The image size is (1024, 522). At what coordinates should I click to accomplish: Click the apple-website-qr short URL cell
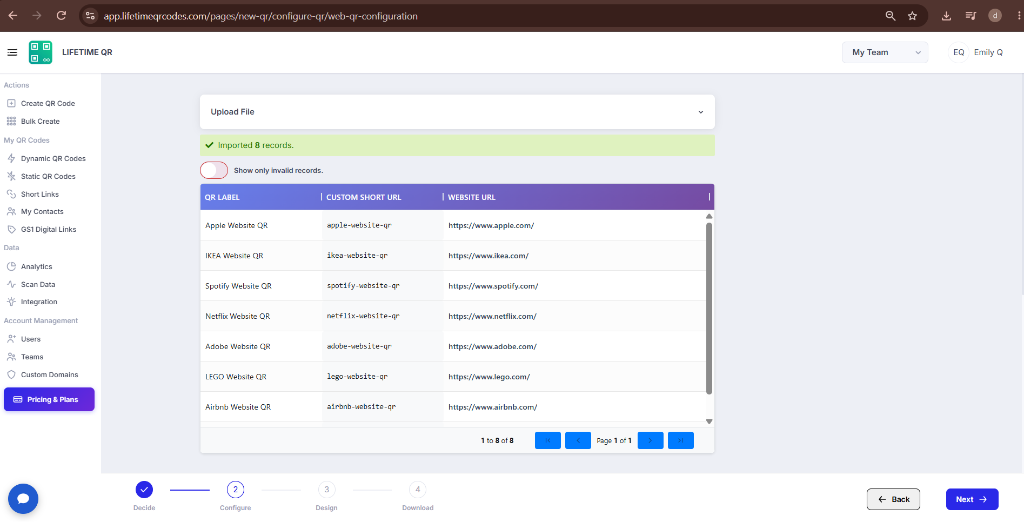(383, 225)
